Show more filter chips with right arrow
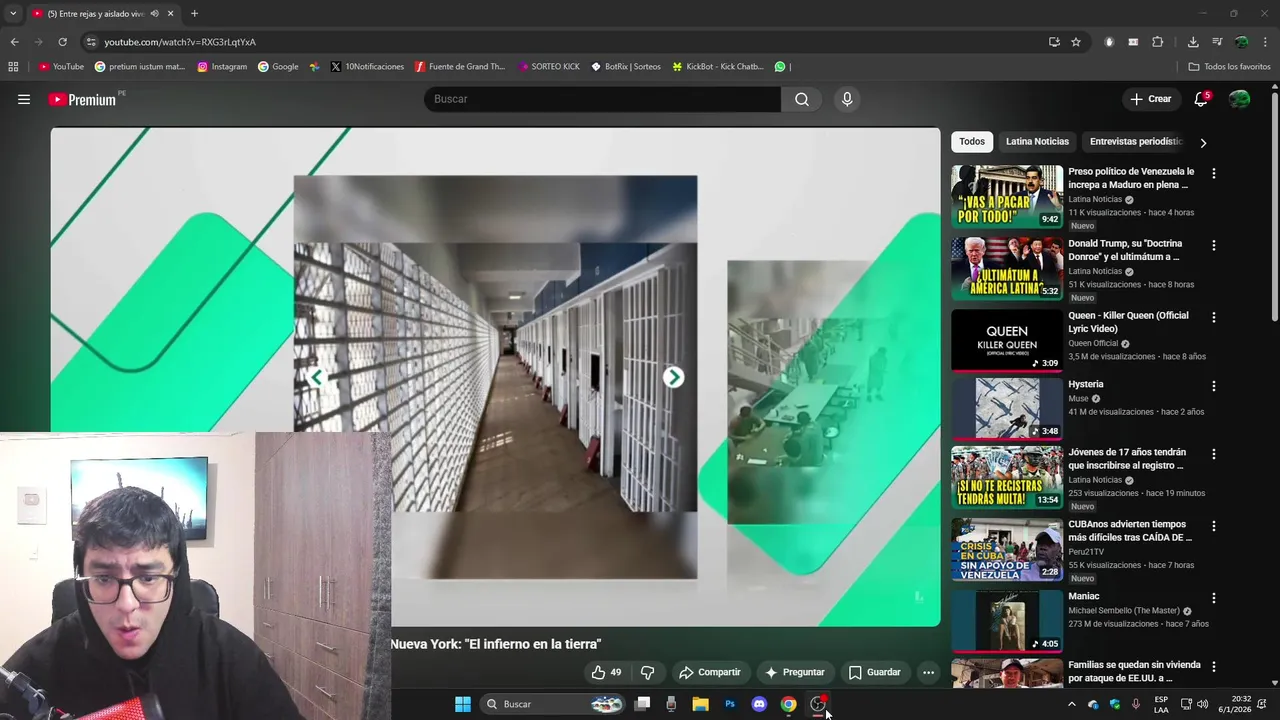1280x720 pixels. [1203, 143]
